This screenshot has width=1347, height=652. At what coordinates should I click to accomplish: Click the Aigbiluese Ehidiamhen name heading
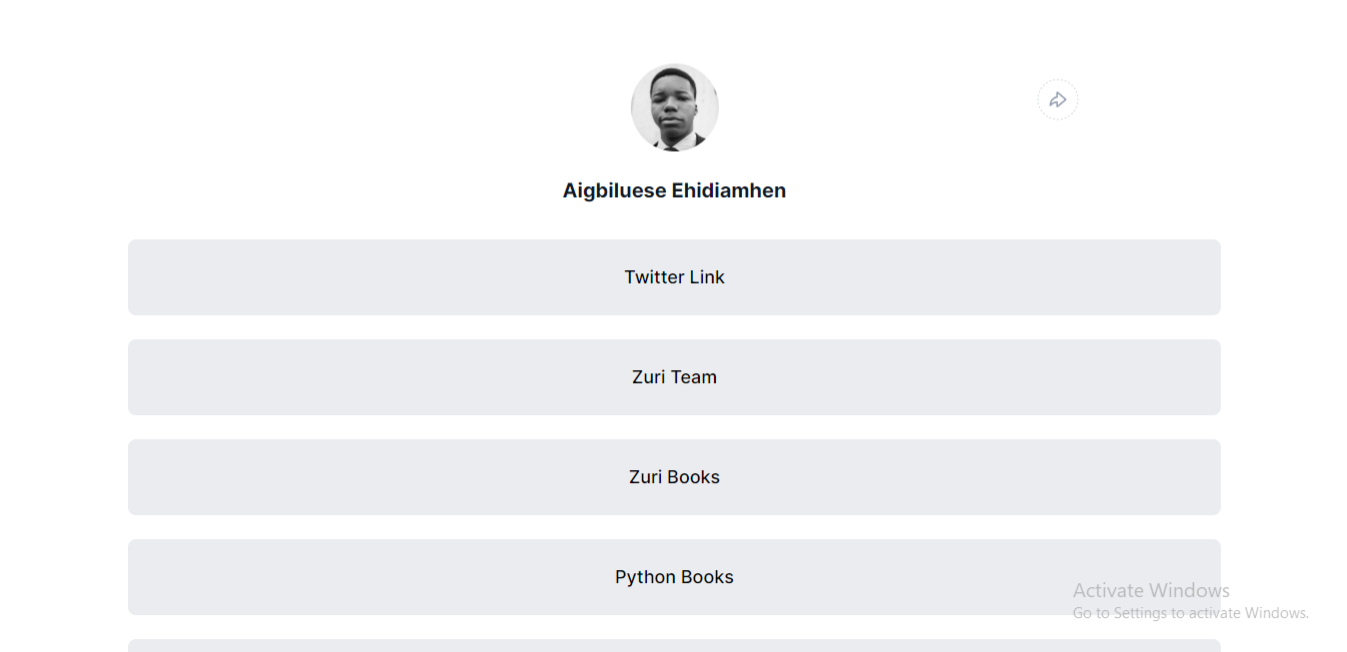[674, 190]
